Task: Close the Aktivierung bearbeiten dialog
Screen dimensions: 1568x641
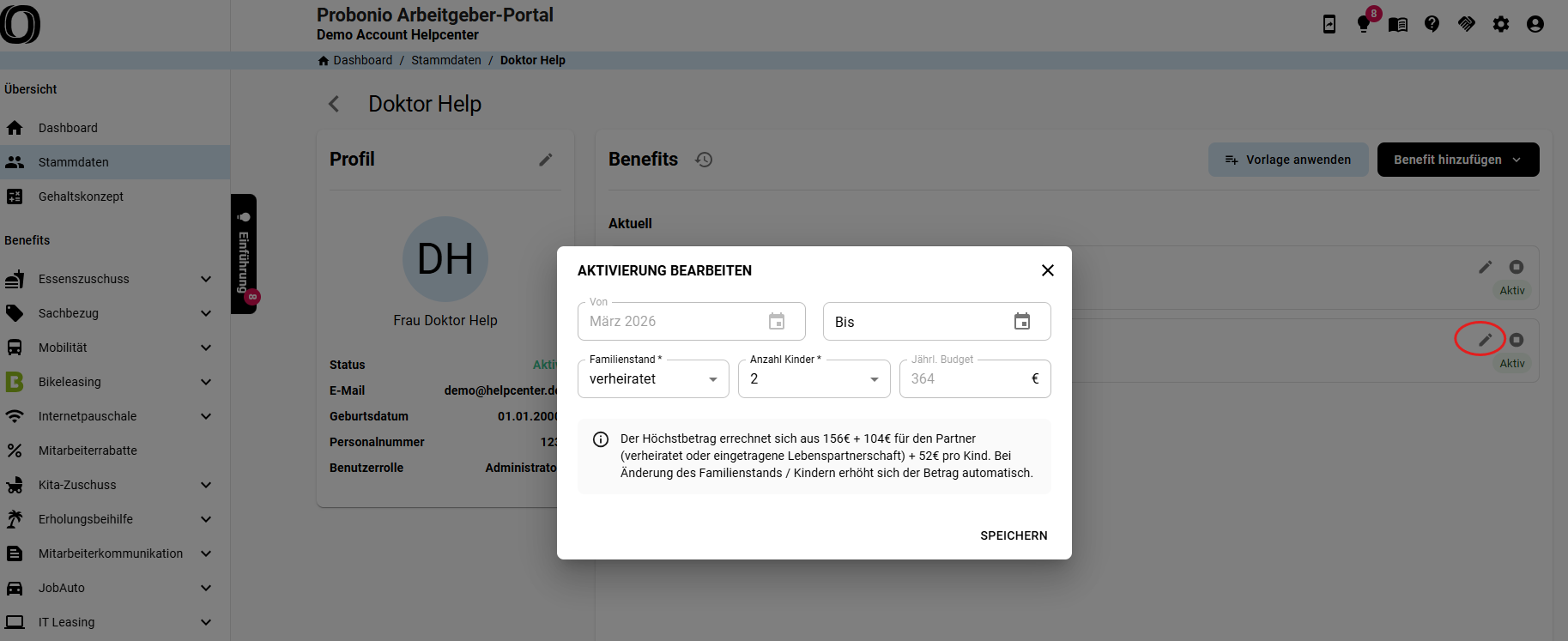Action: coord(1047,270)
